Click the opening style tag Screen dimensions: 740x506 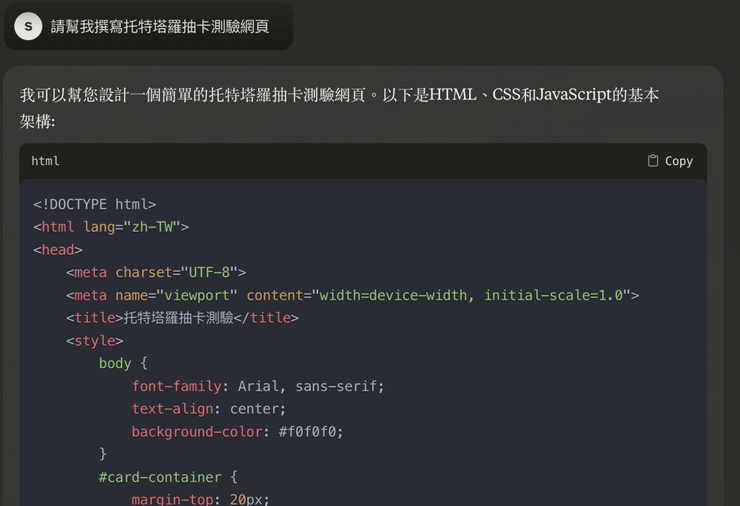[x=95, y=341]
